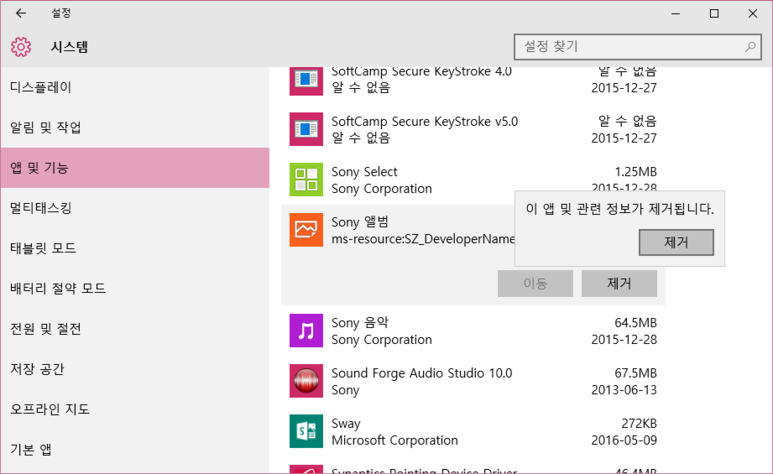
Task: Open 기본 앱 settings page
Action: [135, 449]
